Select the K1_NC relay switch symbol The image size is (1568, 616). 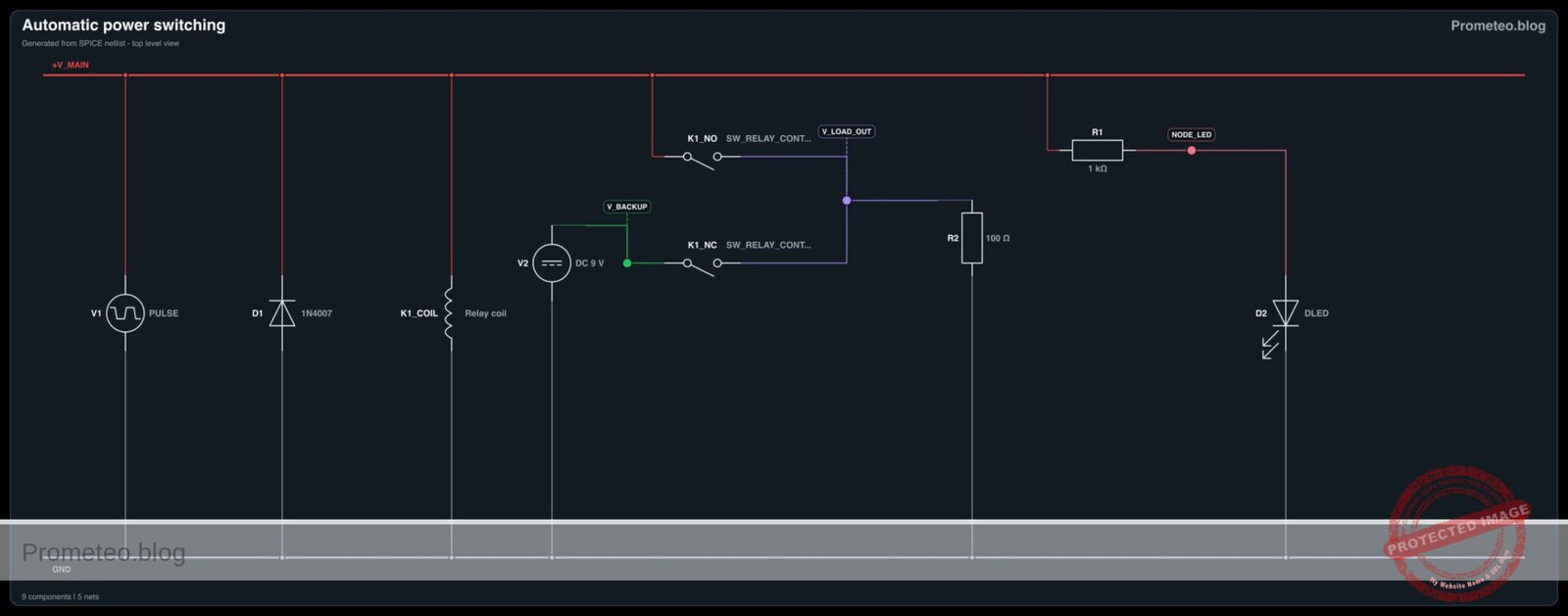click(x=702, y=265)
